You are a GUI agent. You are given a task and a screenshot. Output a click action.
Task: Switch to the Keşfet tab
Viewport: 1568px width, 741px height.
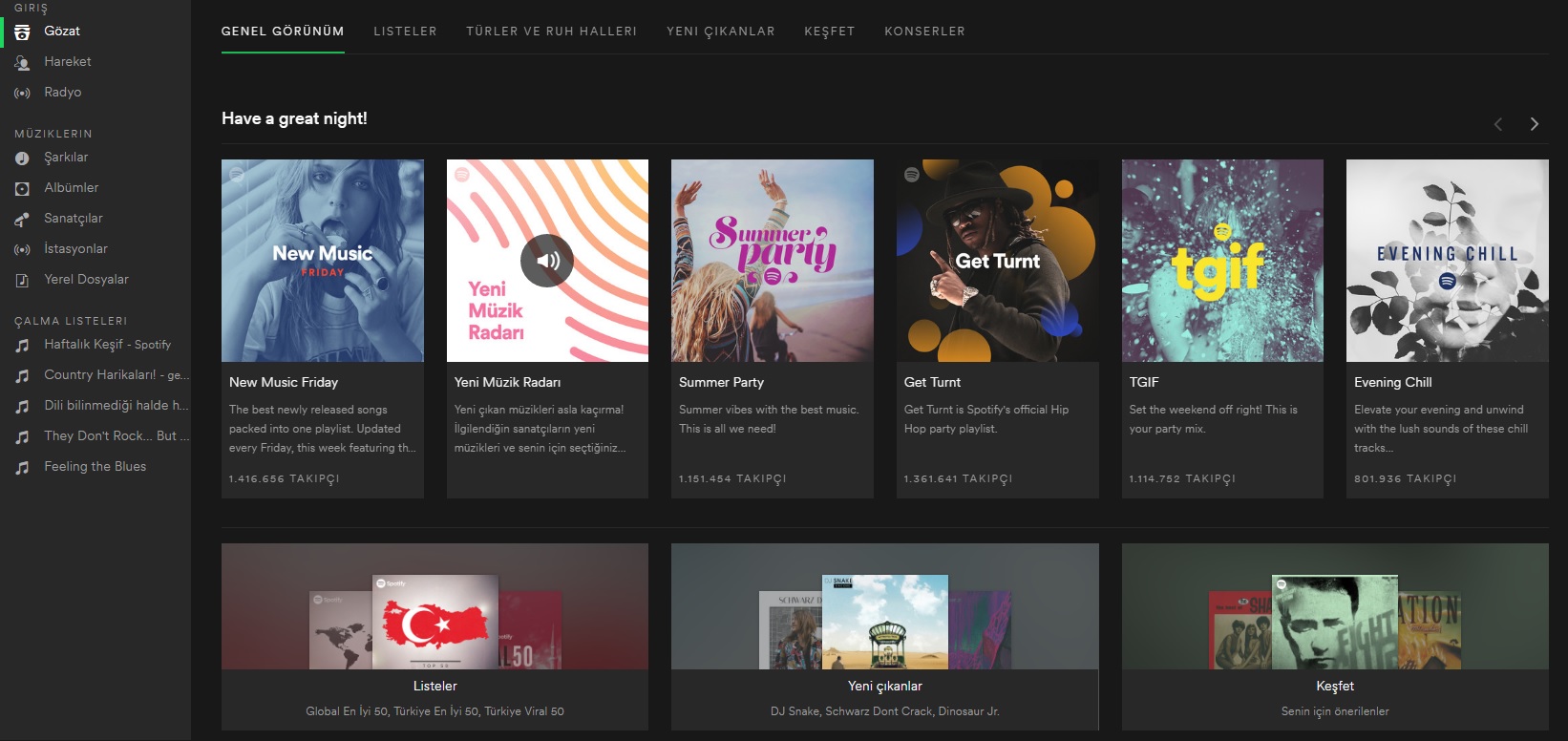pos(830,32)
